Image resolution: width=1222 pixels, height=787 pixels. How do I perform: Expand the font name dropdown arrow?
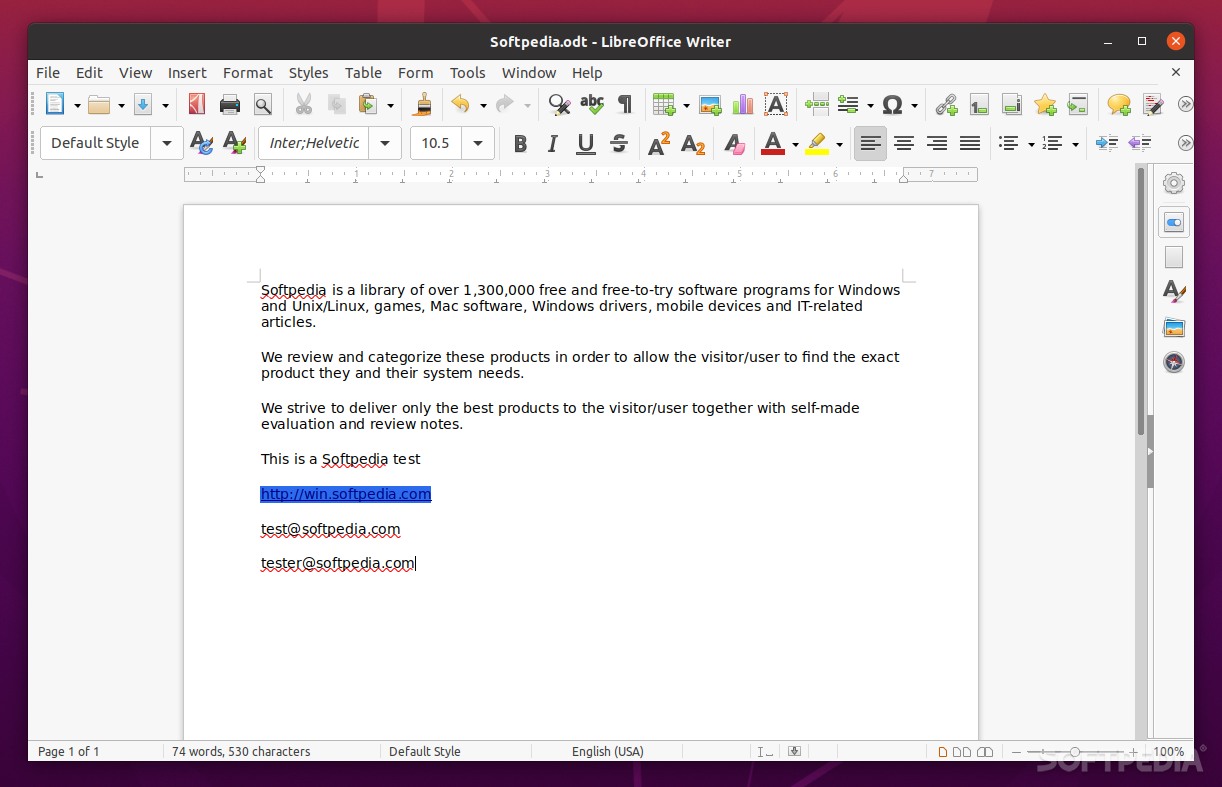click(385, 143)
